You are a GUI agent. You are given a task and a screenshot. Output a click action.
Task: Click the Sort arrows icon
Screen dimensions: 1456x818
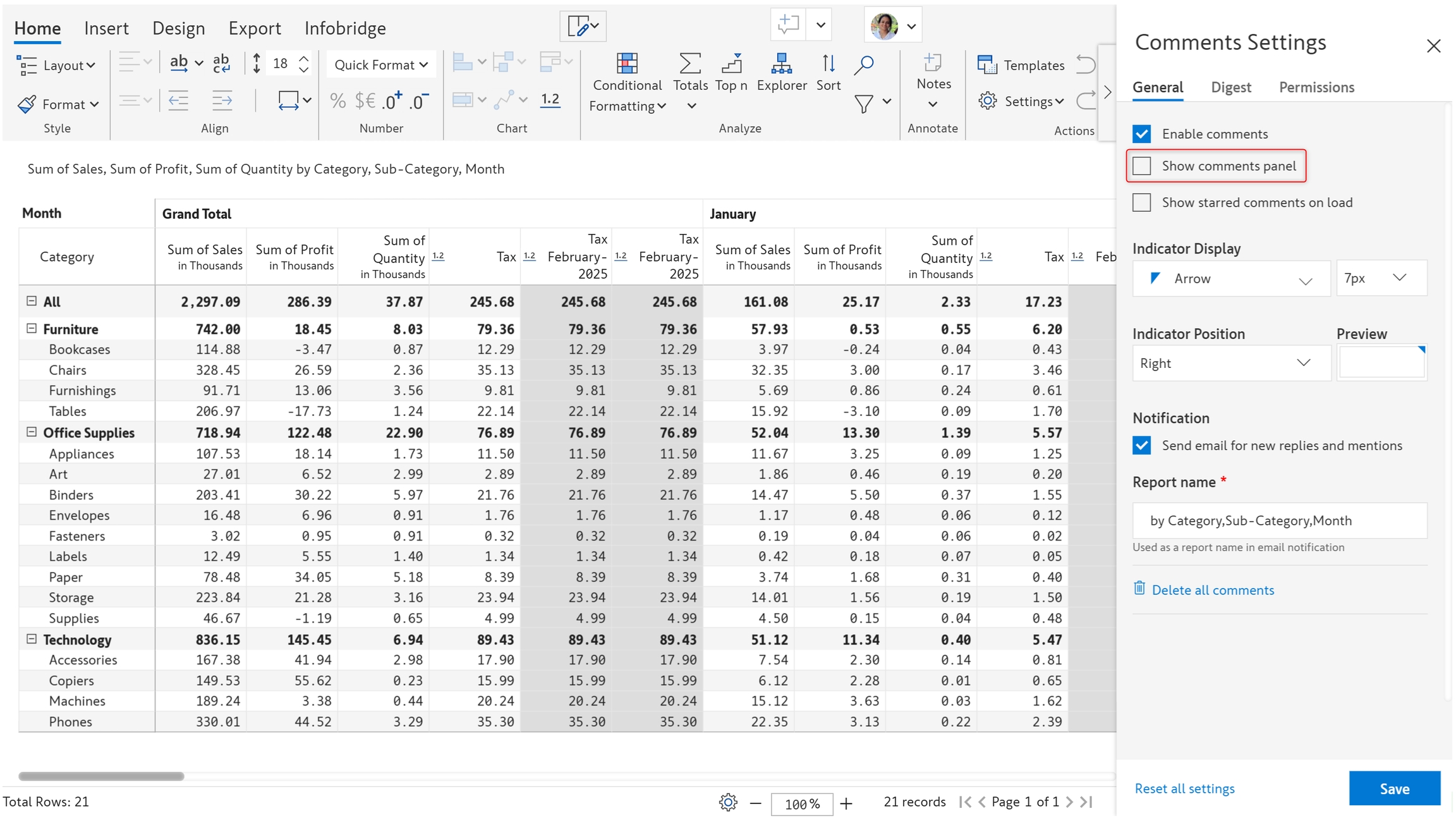coord(828,64)
